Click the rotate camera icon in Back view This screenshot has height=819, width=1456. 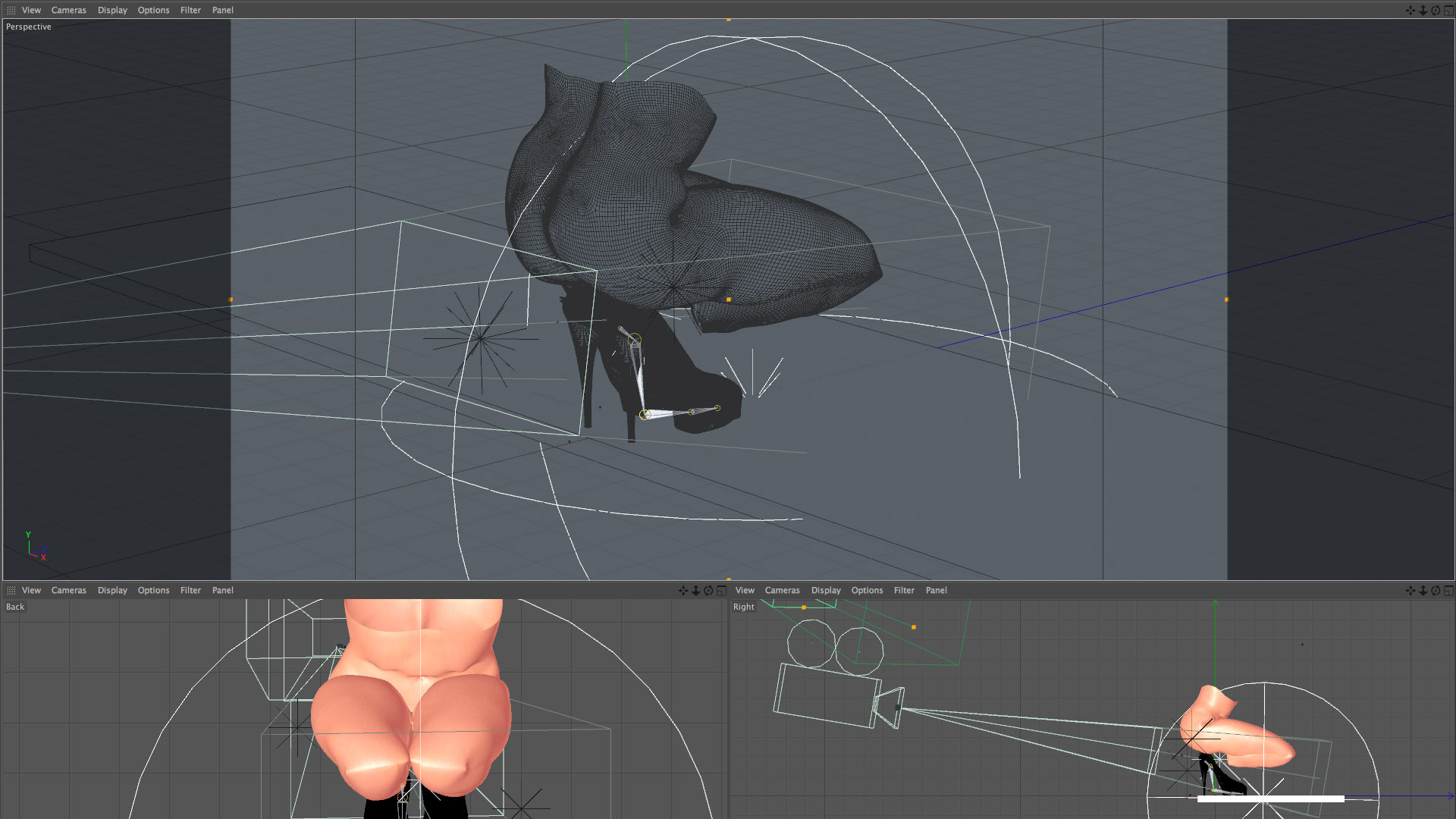click(x=708, y=590)
